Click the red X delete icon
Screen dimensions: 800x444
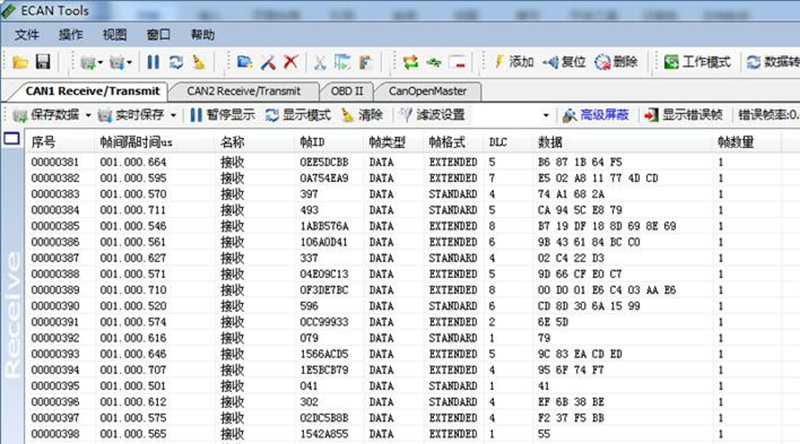coord(291,62)
